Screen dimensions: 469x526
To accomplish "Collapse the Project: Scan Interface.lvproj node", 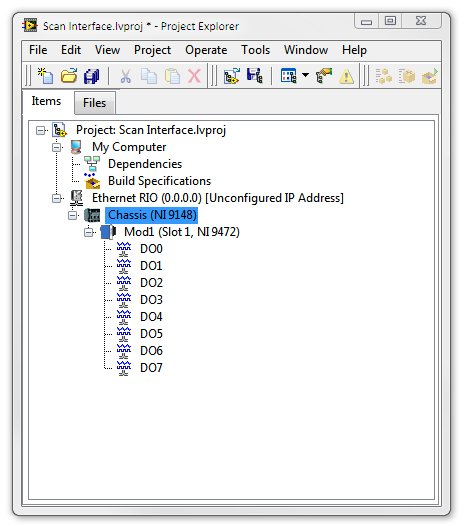I will tap(41, 130).
